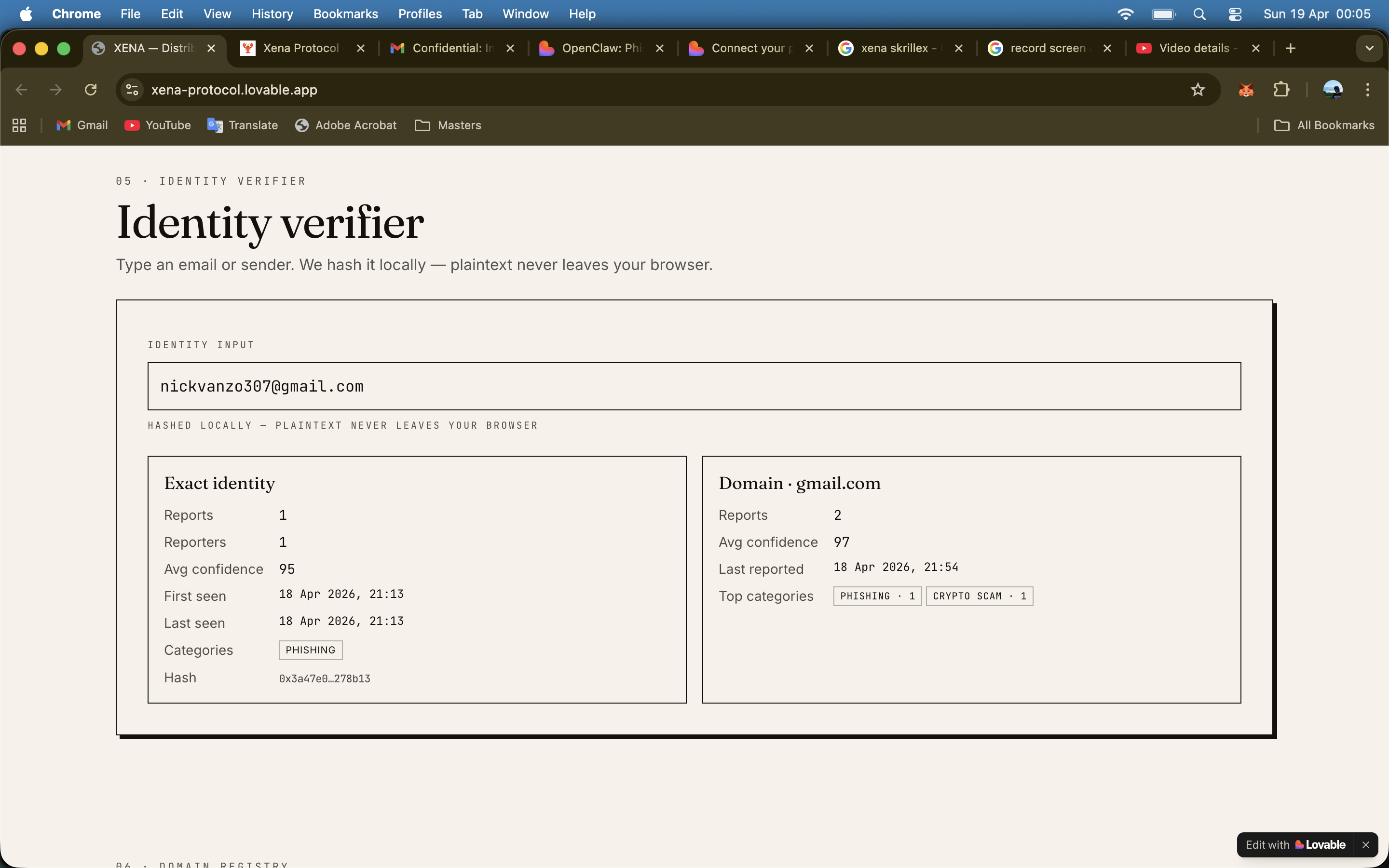Screen dimensions: 1389x868
Task: Dismiss the Lovable badge with X
Action: (x=1366, y=844)
